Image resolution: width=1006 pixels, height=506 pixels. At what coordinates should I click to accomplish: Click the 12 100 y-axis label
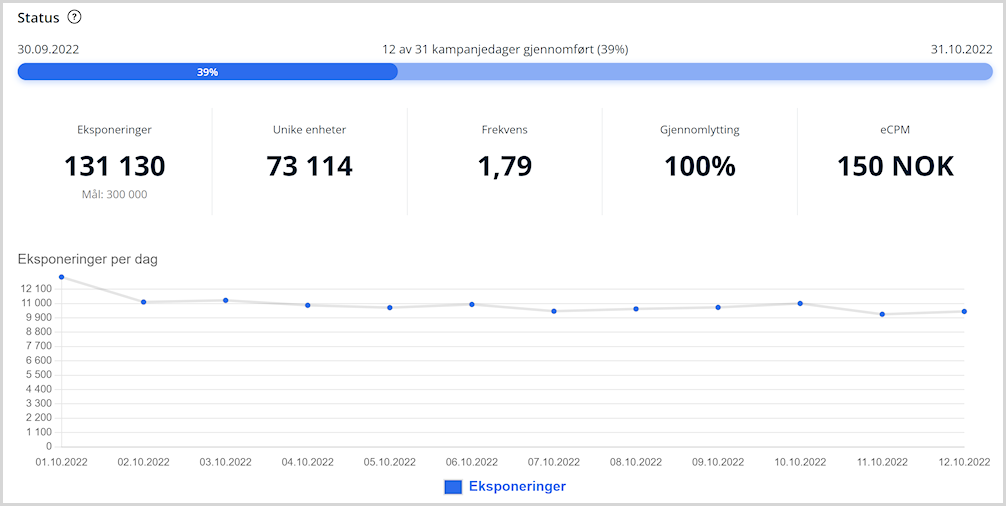pos(36,289)
